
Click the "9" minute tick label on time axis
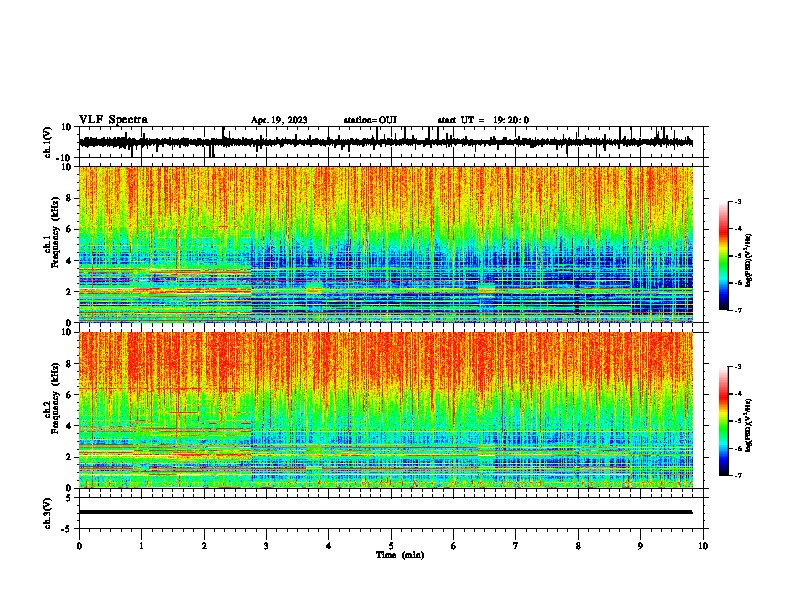(640, 546)
